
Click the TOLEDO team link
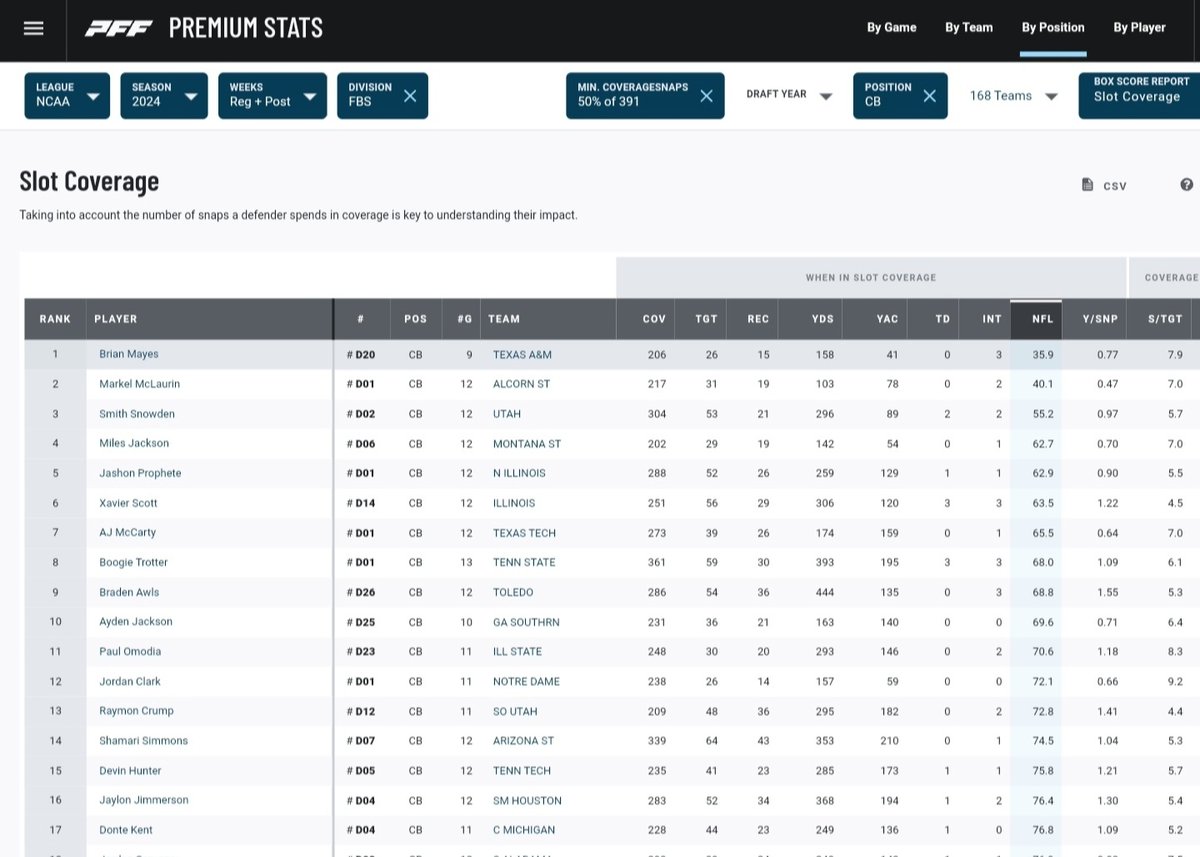(x=513, y=592)
